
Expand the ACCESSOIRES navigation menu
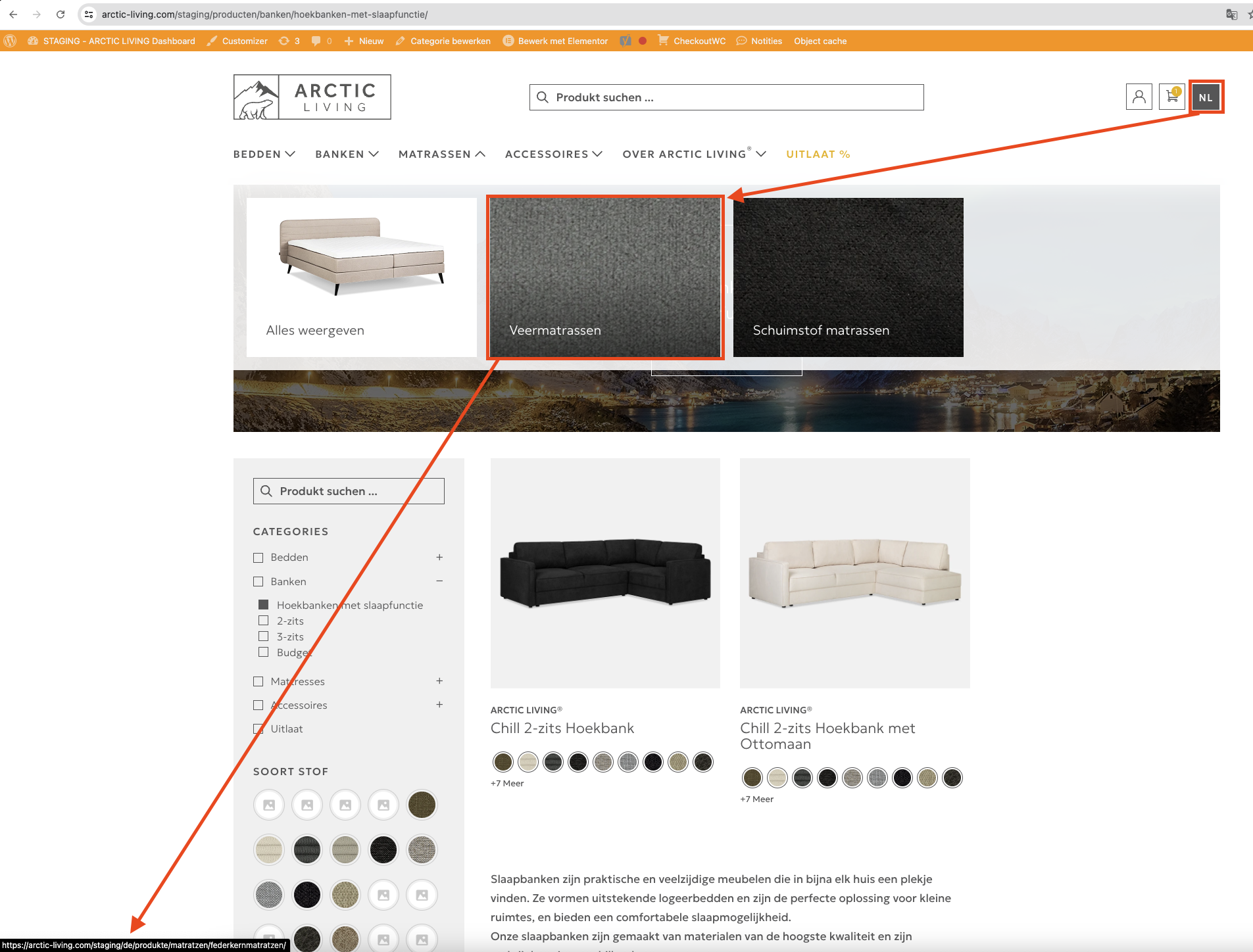pyautogui.click(x=554, y=154)
